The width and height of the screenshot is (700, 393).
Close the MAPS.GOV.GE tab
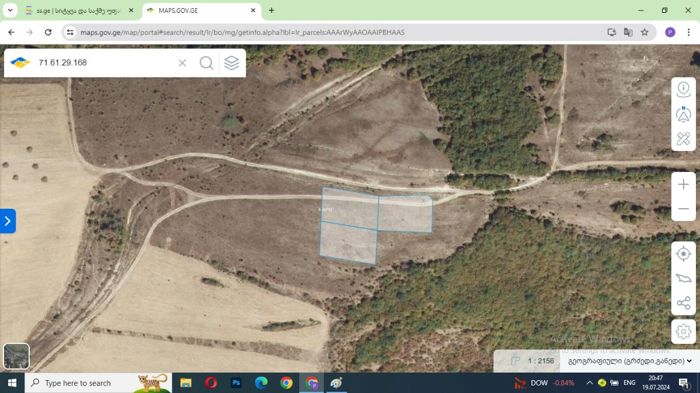tap(253, 10)
